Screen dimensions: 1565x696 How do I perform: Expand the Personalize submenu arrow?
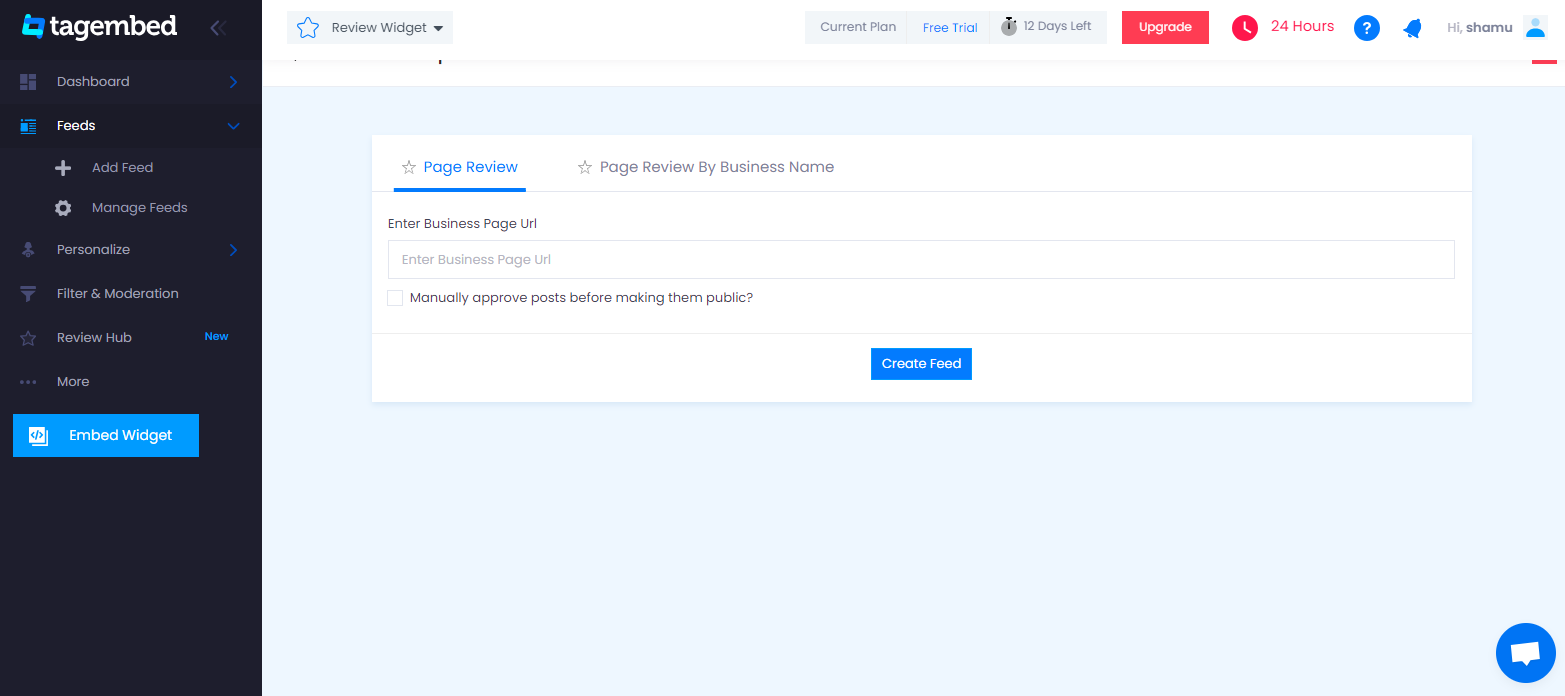tap(233, 250)
